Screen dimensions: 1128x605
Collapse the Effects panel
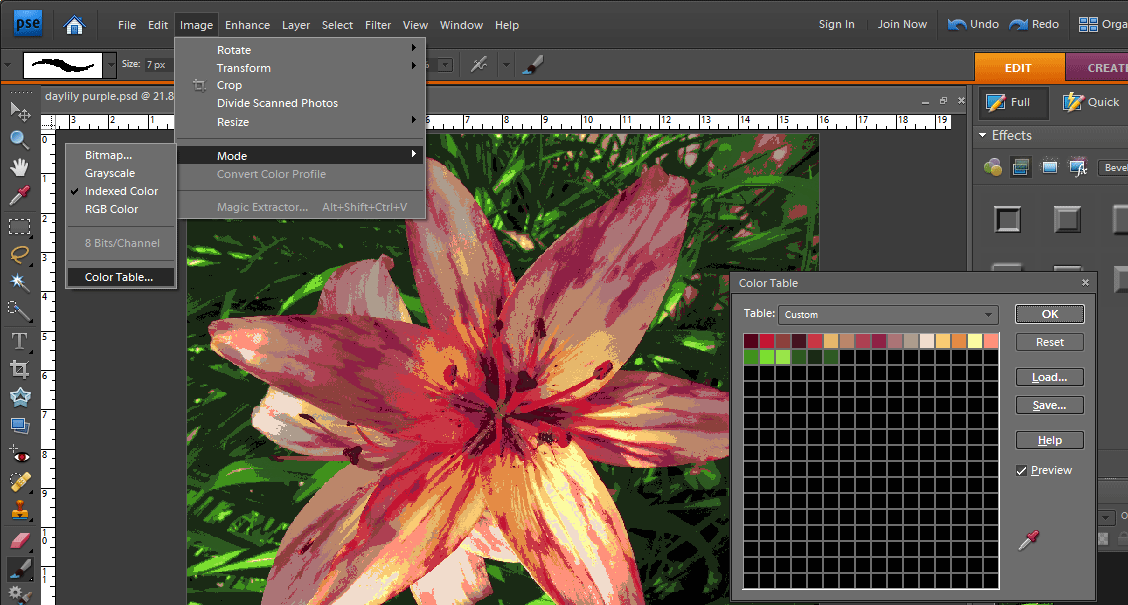tap(981, 136)
